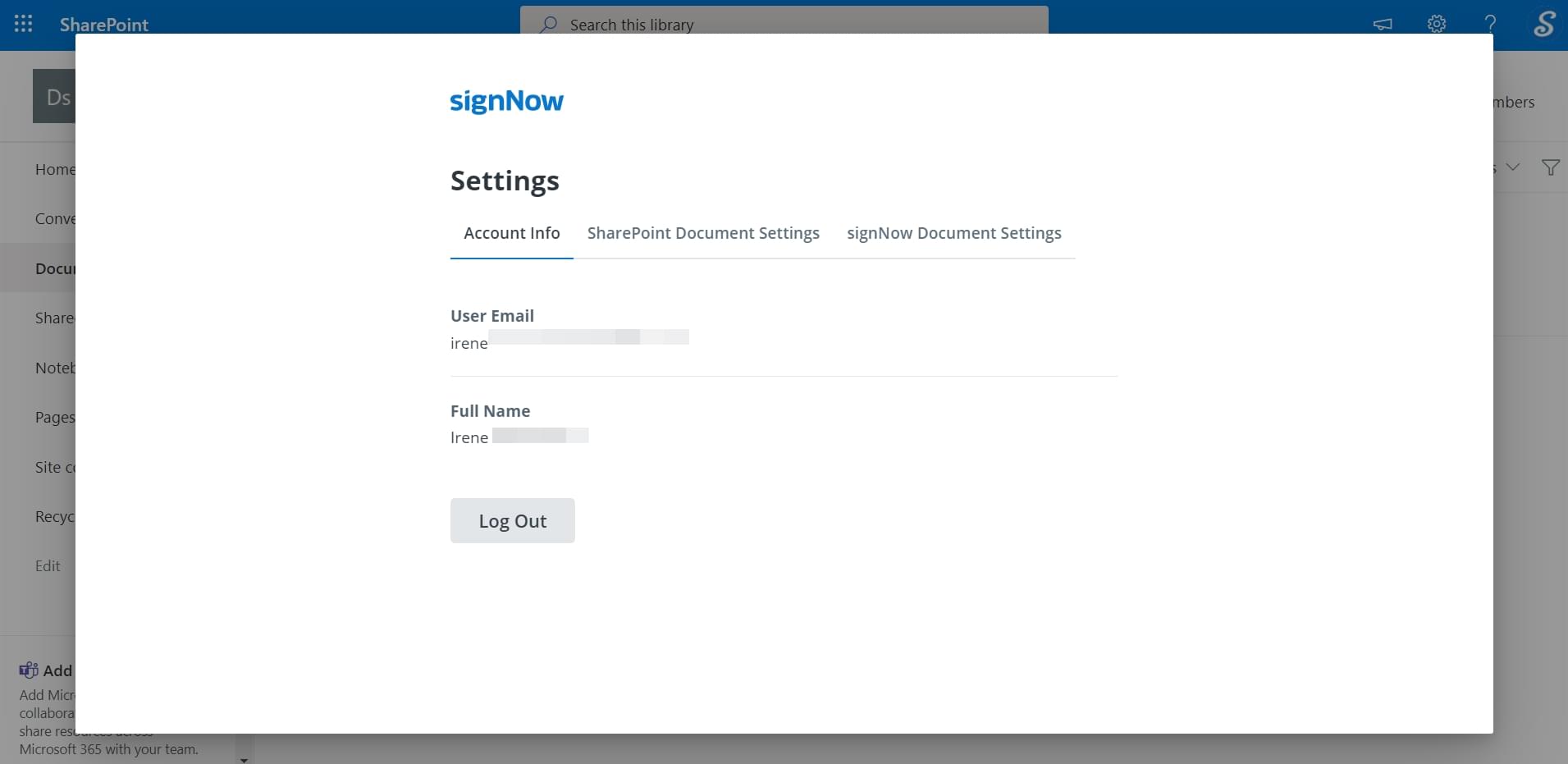The image size is (1568, 764).
Task: Click the Microsoft Teams icon in sidebar
Action: click(x=29, y=670)
